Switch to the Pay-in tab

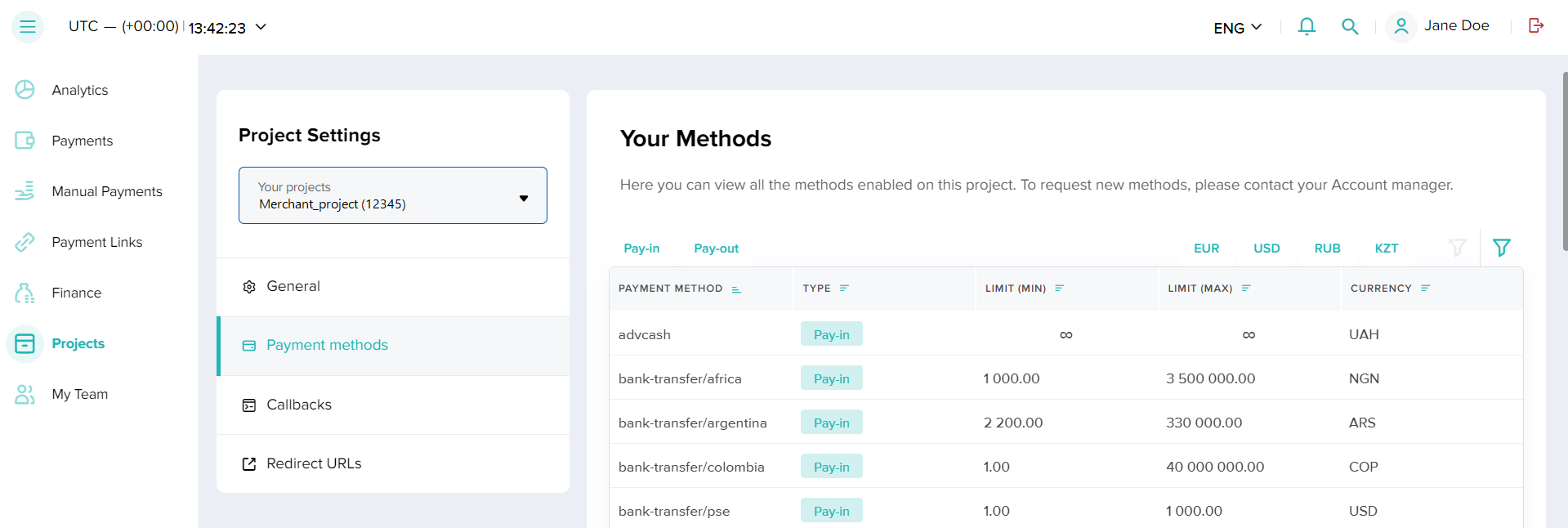[x=641, y=248]
